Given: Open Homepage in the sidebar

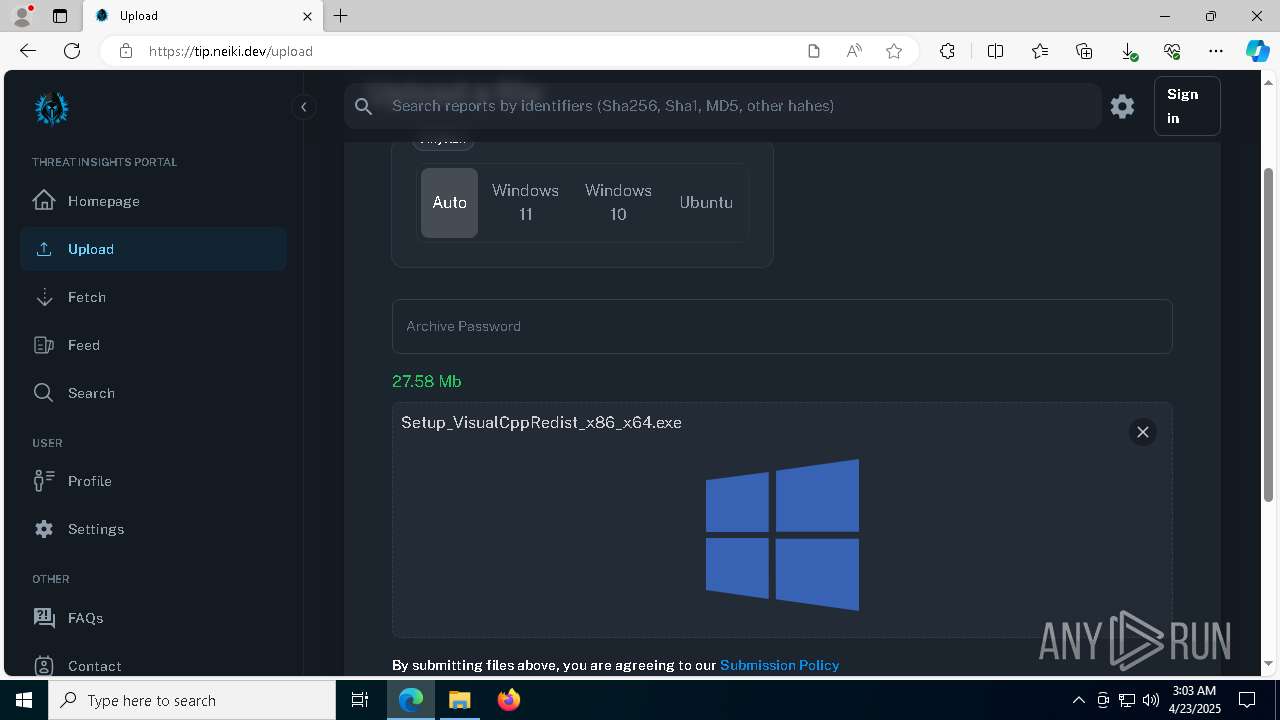Looking at the screenshot, I should (153, 201).
